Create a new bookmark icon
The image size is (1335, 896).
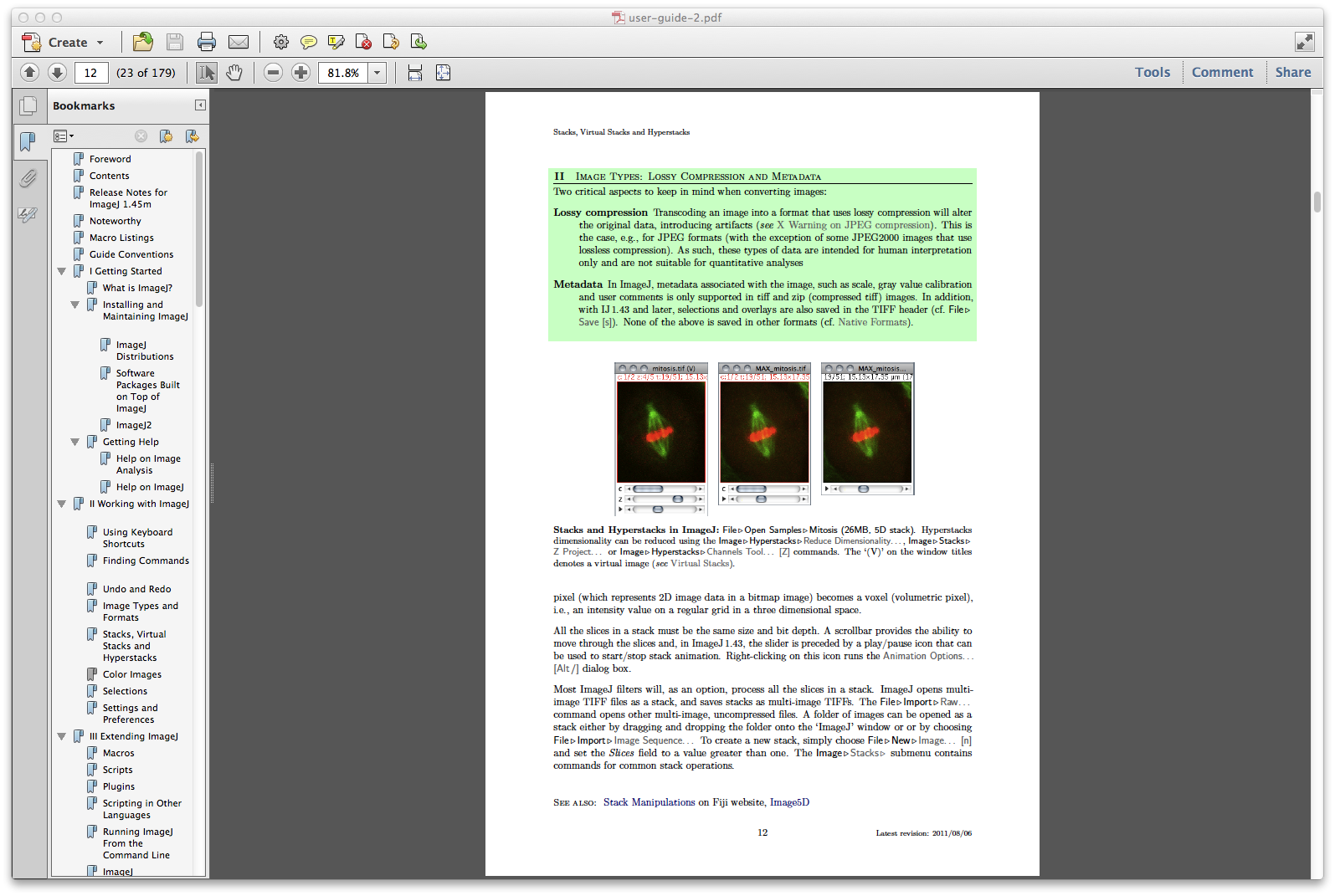[x=166, y=136]
